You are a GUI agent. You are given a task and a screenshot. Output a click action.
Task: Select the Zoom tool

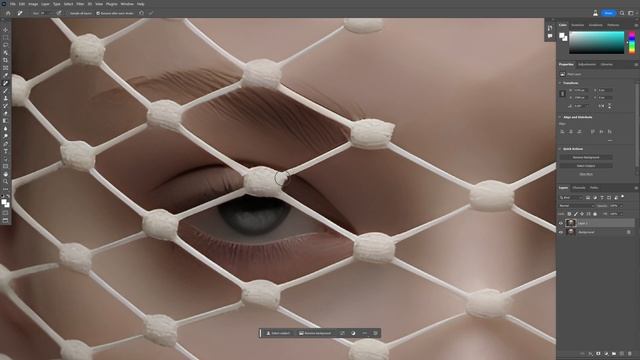pos(5,182)
